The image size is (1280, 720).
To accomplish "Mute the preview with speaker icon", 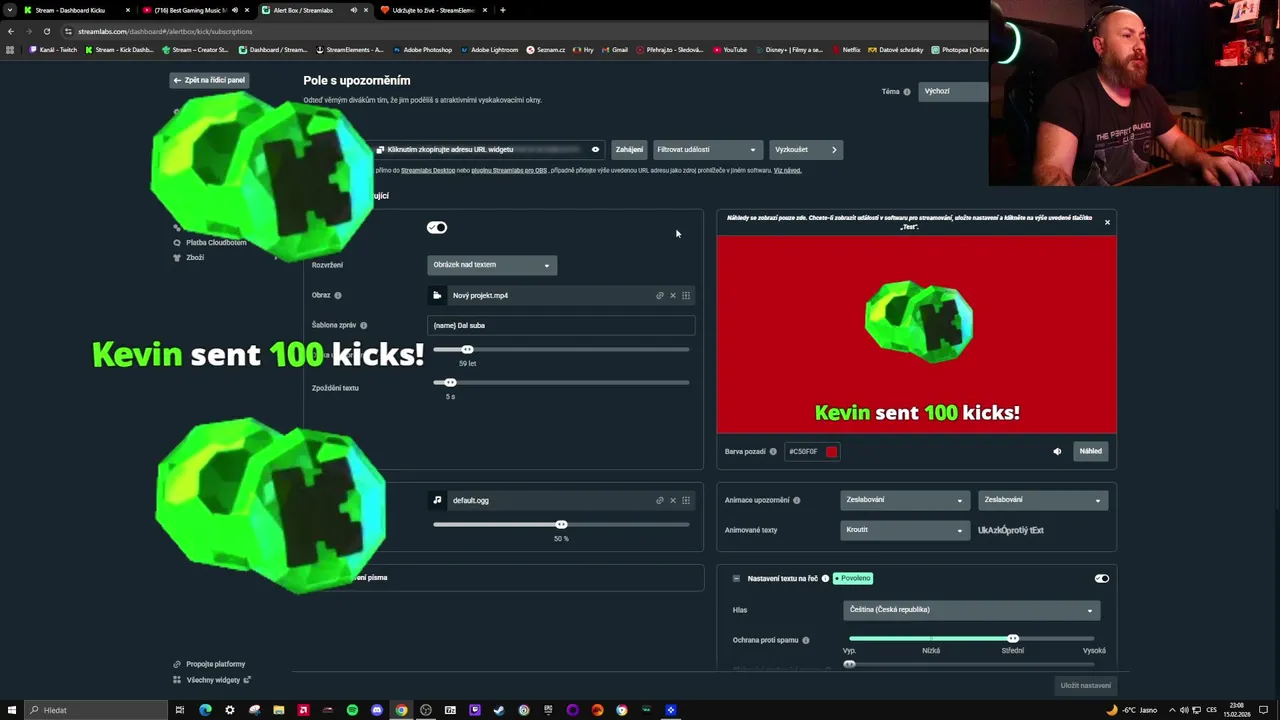I will pyautogui.click(x=1057, y=452).
